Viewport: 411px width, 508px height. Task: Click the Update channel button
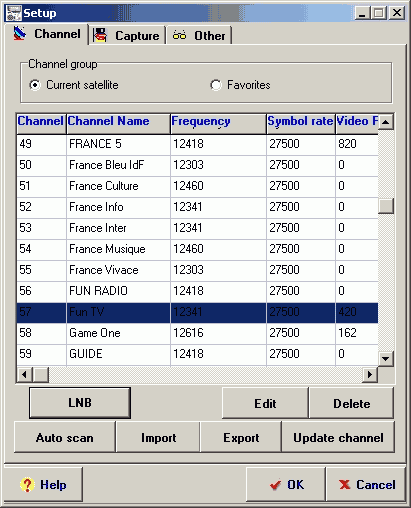338,437
